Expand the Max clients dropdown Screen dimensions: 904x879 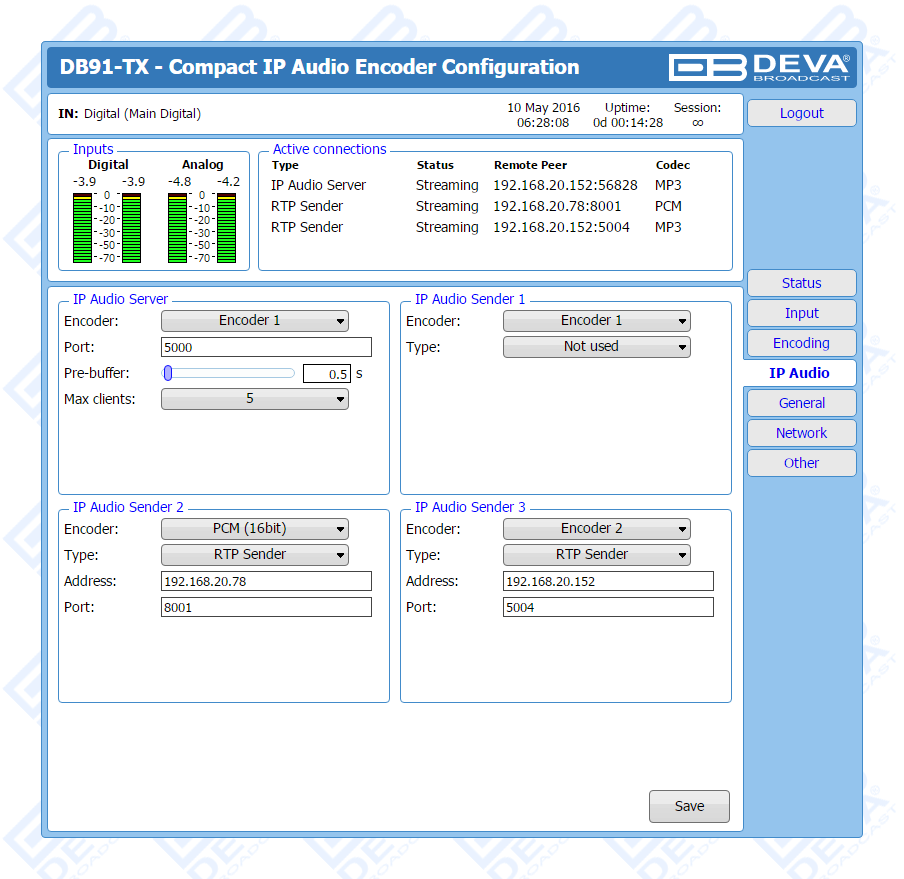click(255, 399)
